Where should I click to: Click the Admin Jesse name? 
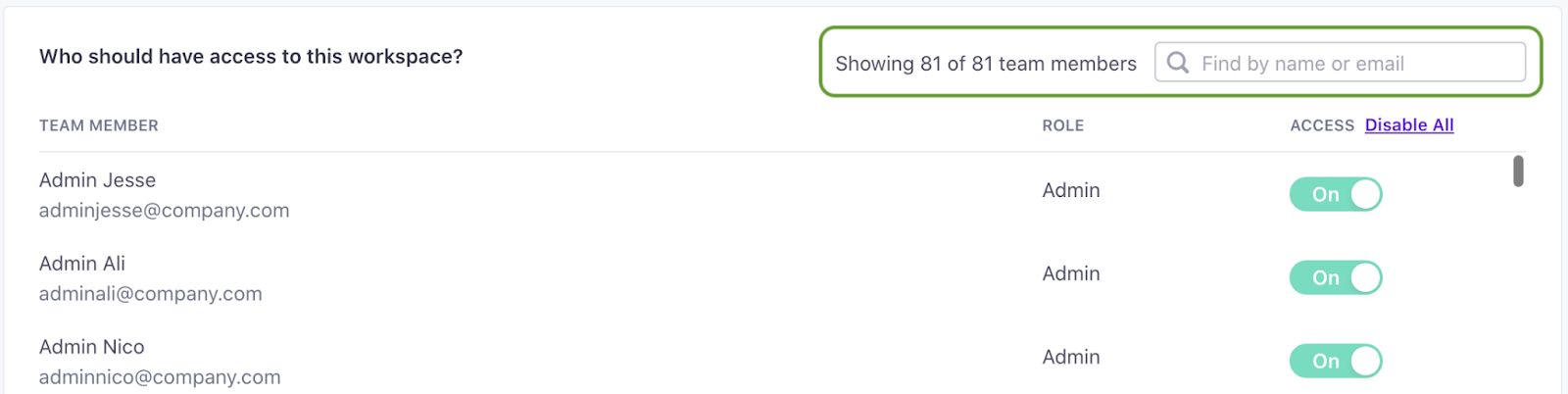click(x=97, y=180)
